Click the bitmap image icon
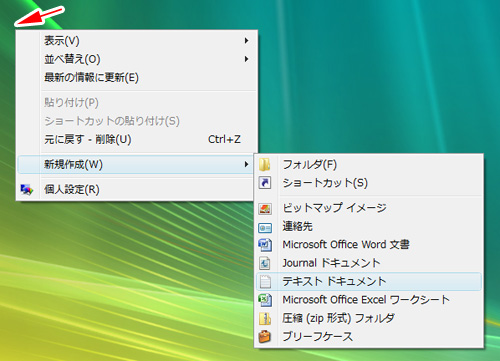500x361 pixels. coord(265,209)
